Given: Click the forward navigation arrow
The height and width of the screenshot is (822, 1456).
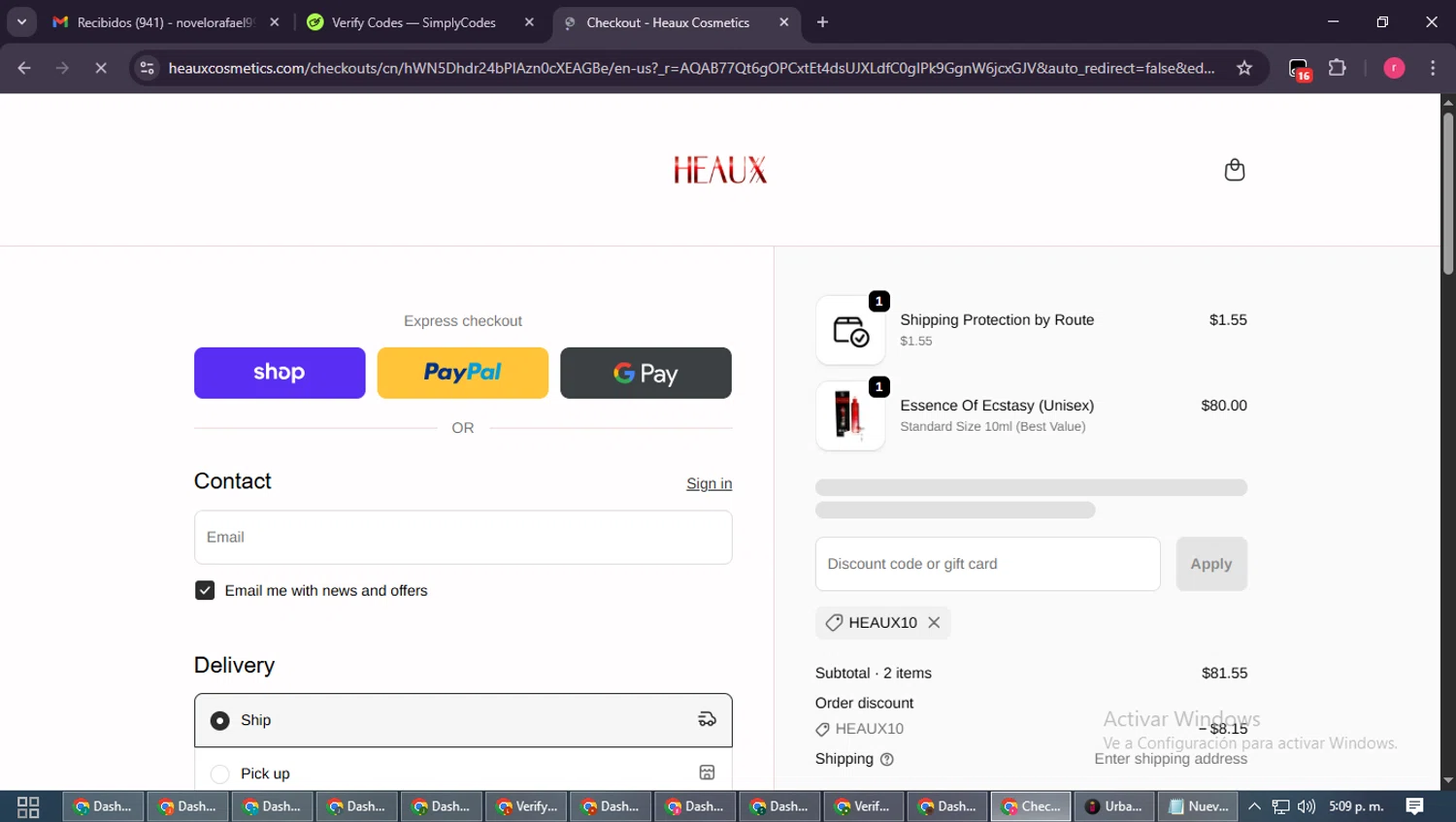Looking at the screenshot, I should click(62, 68).
